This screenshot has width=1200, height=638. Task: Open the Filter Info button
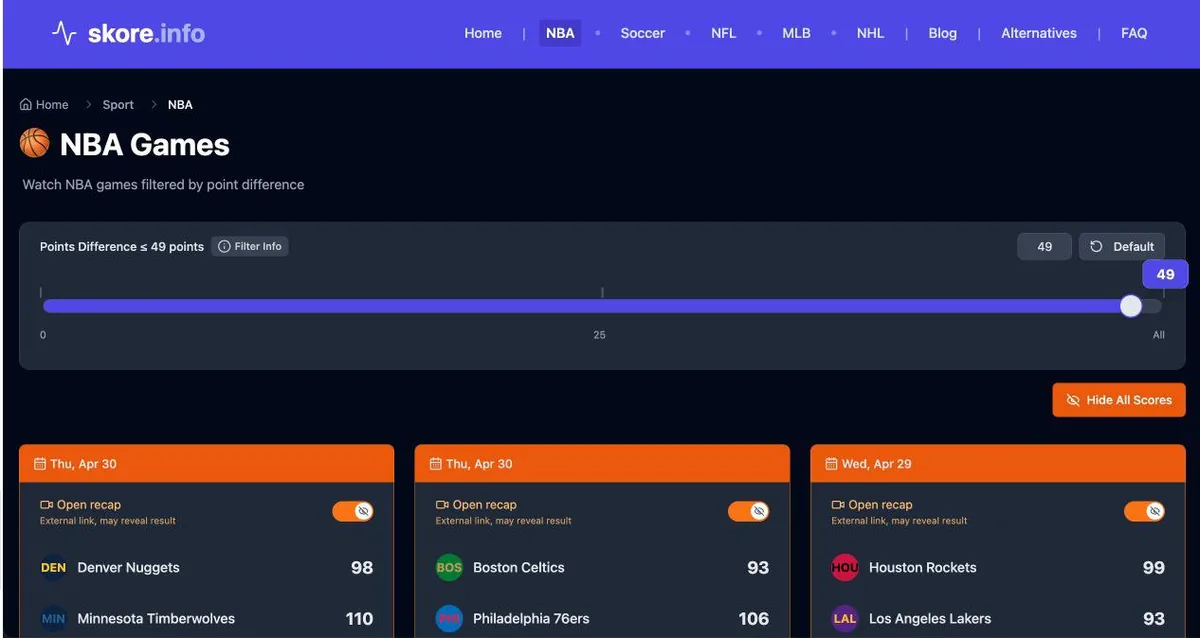(x=250, y=246)
